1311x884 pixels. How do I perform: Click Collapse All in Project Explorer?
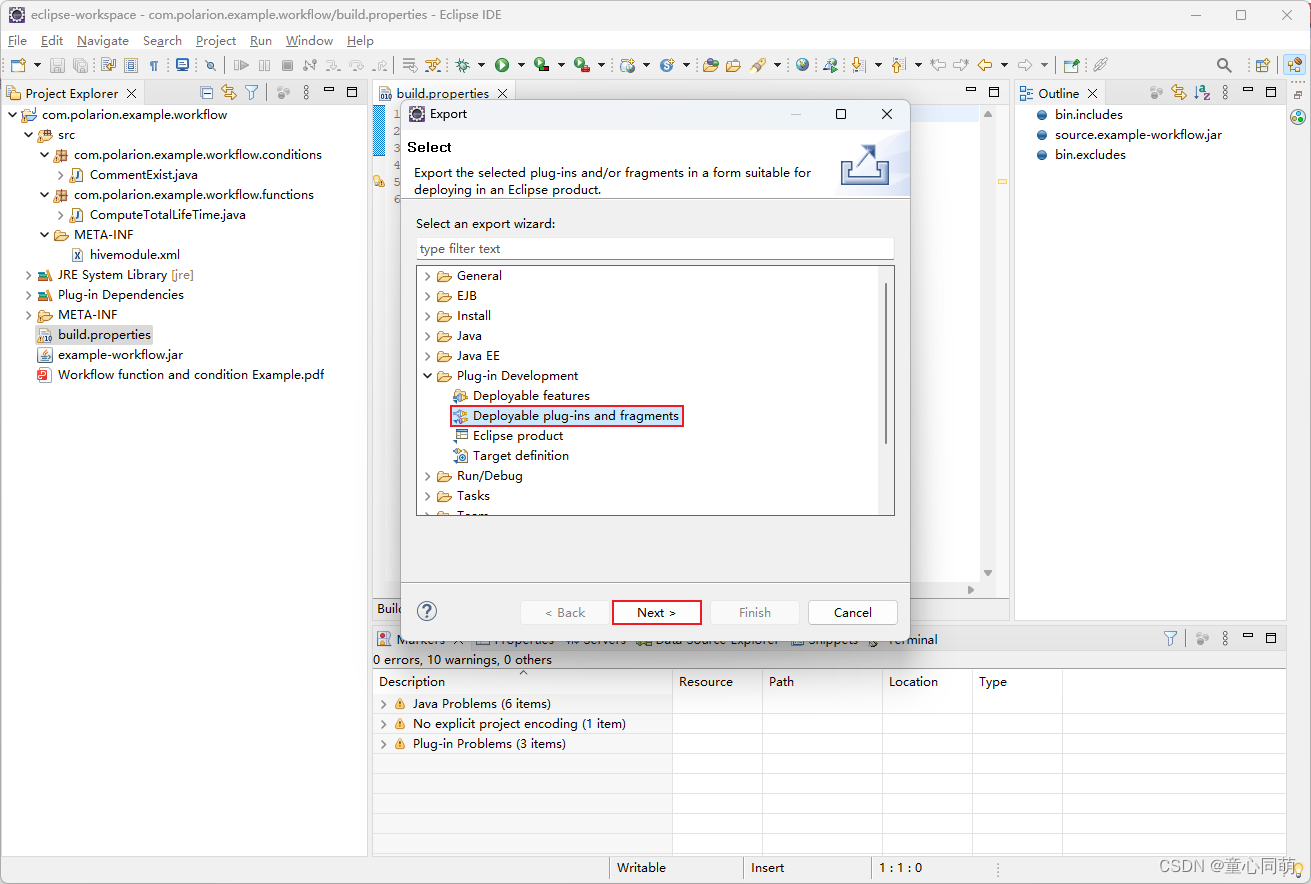tap(207, 92)
